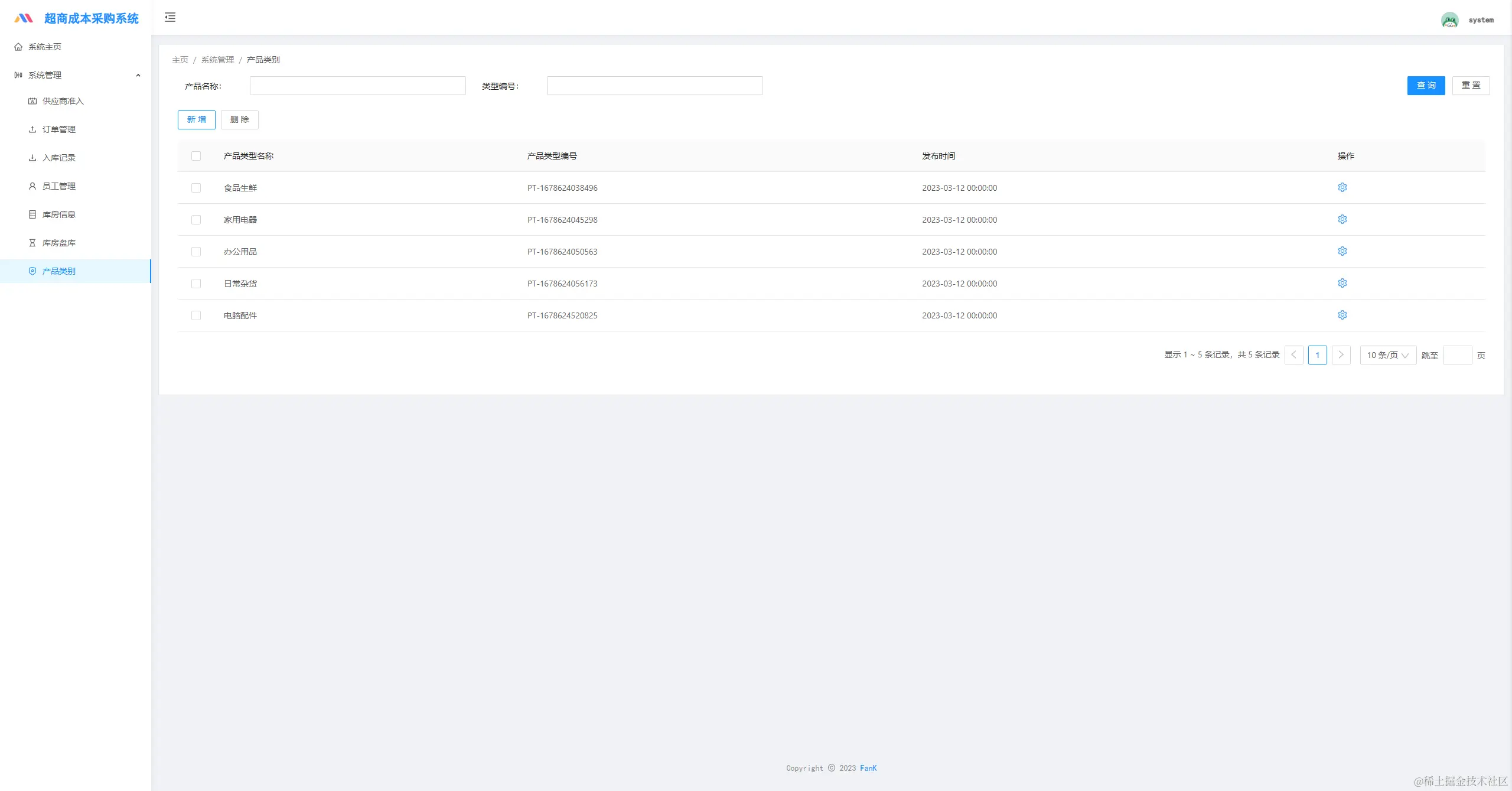Toggle the select-all checkbox in table header
The height and width of the screenshot is (791, 1512).
[x=196, y=156]
